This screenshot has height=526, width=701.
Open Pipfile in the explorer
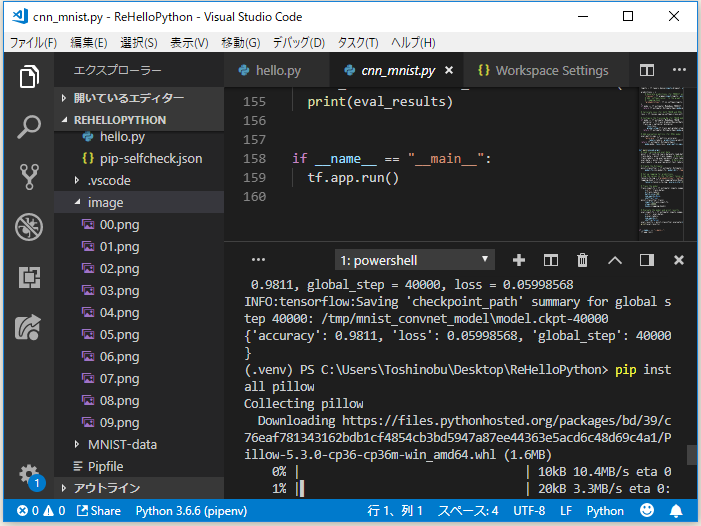click(139, 466)
